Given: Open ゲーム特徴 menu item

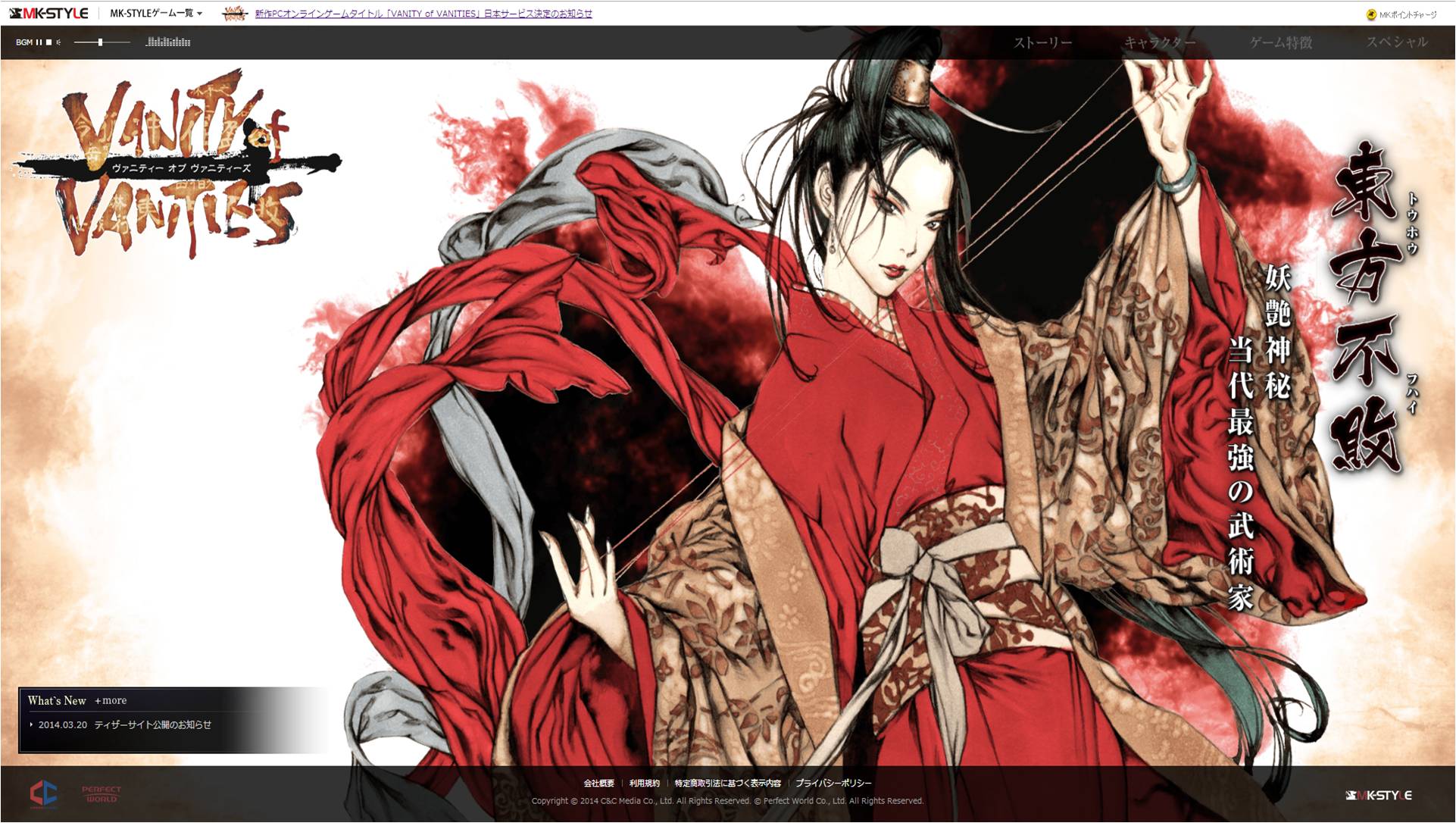Looking at the screenshot, I should pyautogui.click(x=1280, y=43).
